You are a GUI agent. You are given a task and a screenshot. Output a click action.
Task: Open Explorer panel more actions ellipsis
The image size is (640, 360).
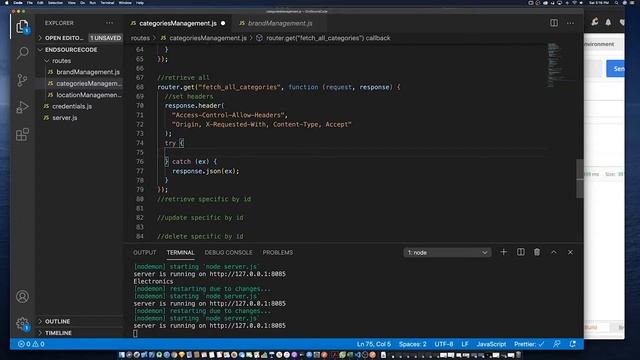pos(109,23)
